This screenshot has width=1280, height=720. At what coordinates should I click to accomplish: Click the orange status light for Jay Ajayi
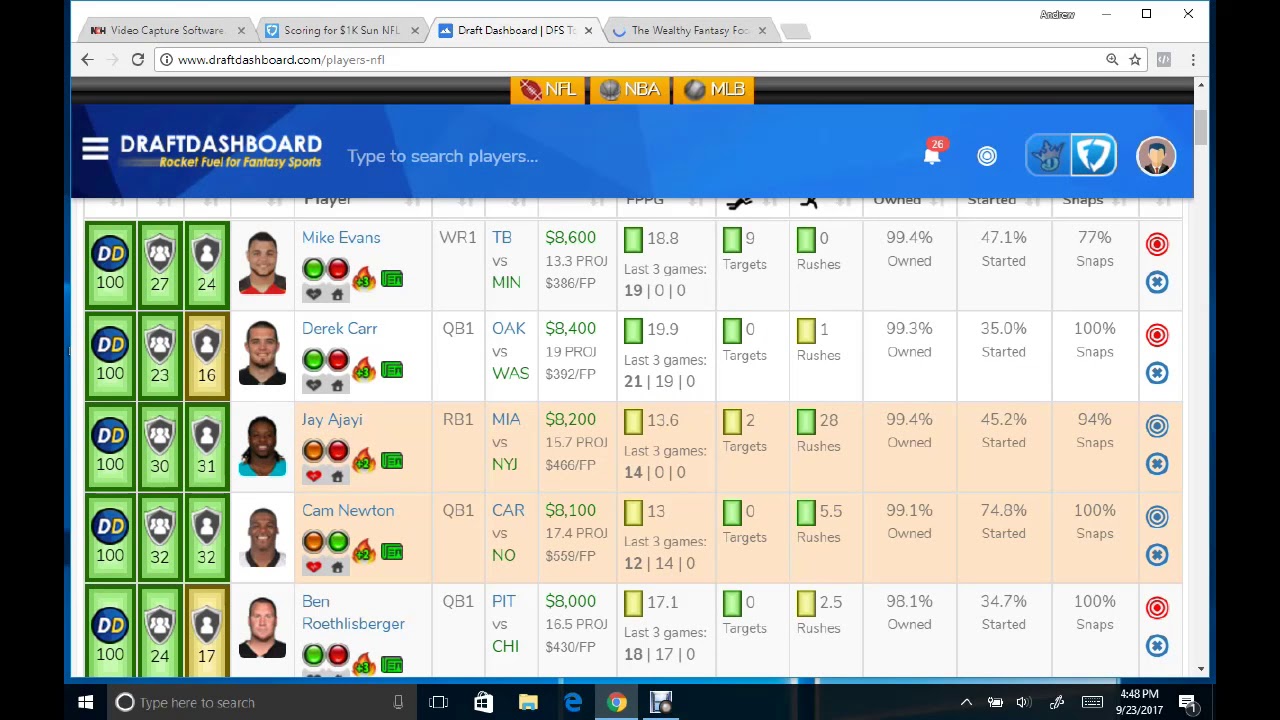pyautogui.click(x=313, y=451)
